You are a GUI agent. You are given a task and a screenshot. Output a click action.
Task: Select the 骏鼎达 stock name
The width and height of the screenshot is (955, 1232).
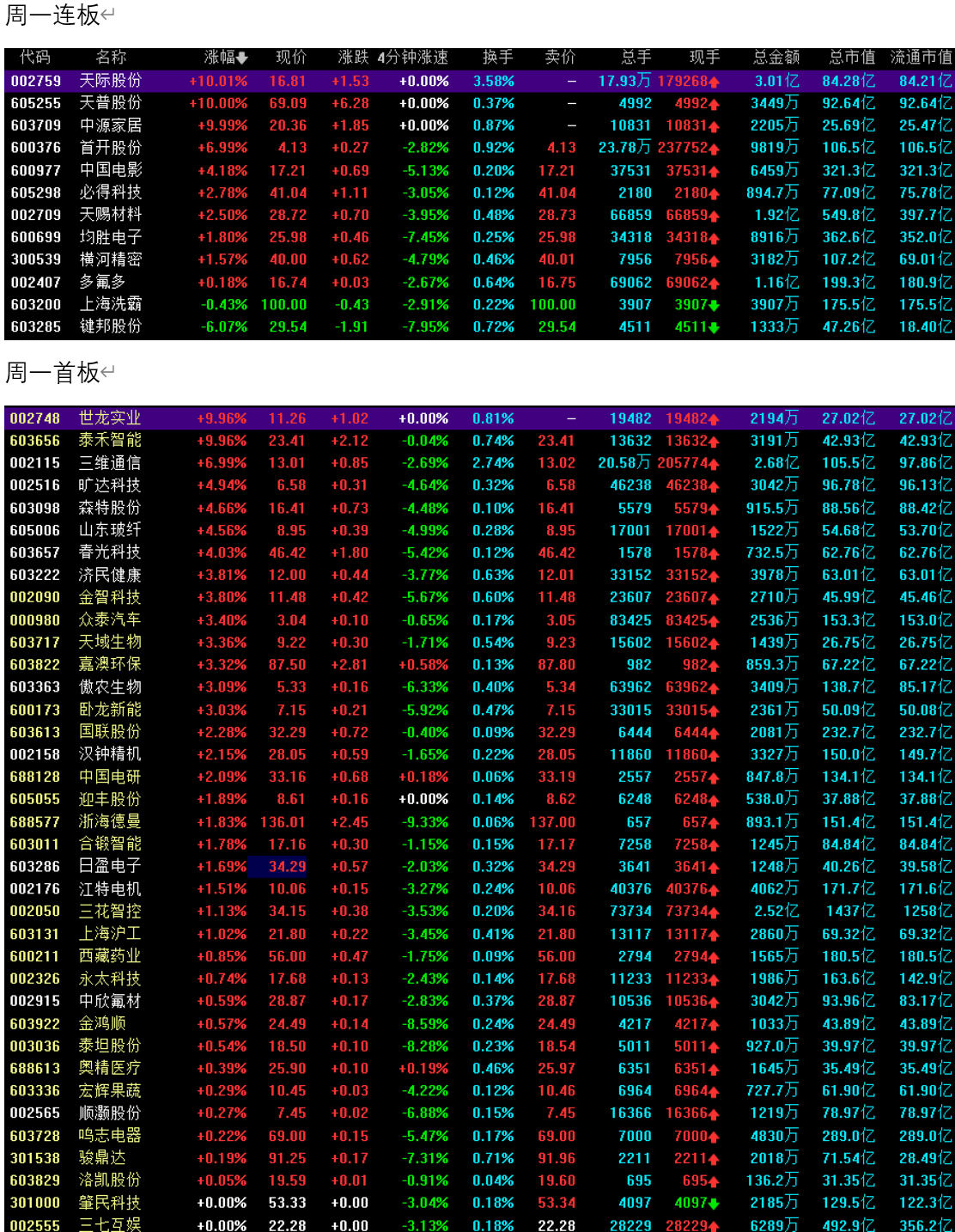click(103, 1157)
